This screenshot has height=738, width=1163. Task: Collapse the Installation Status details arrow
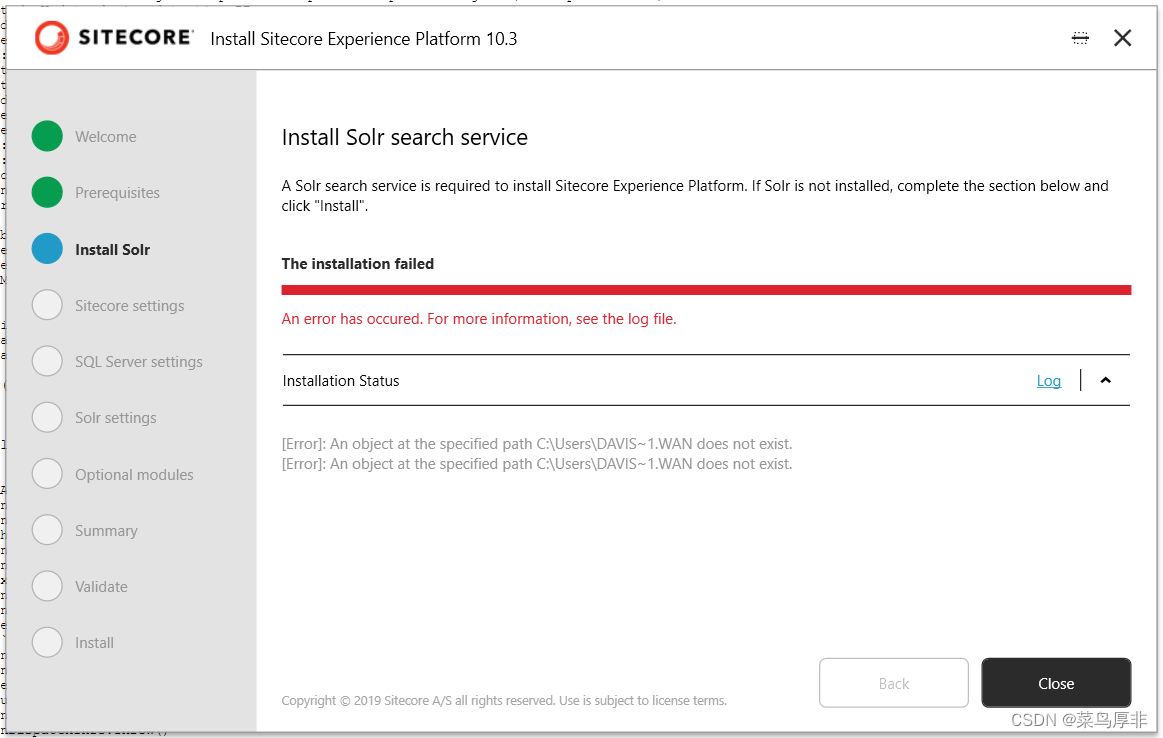[x=1105, y=380]
